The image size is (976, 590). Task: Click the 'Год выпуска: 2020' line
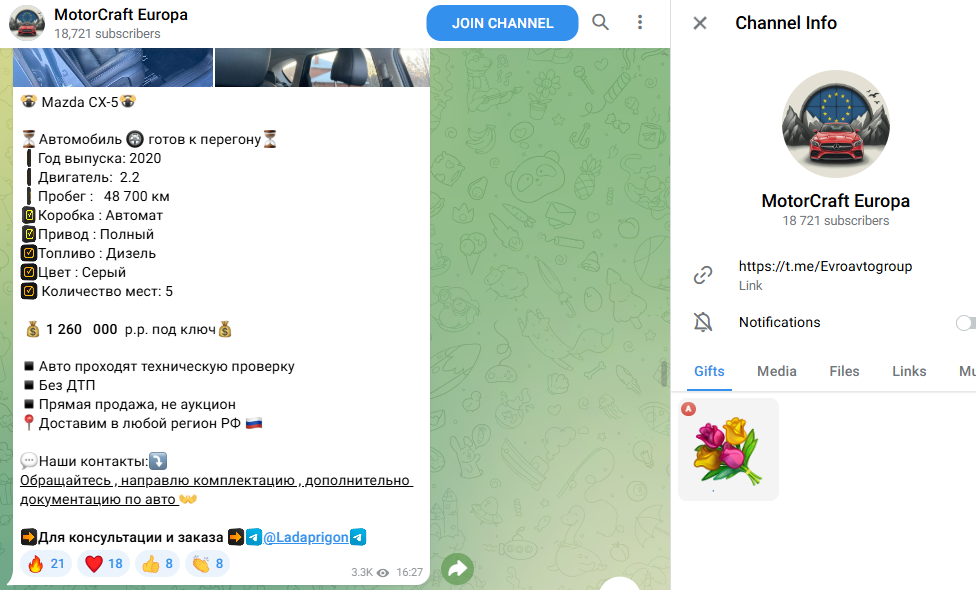click(x=100, y=159)
